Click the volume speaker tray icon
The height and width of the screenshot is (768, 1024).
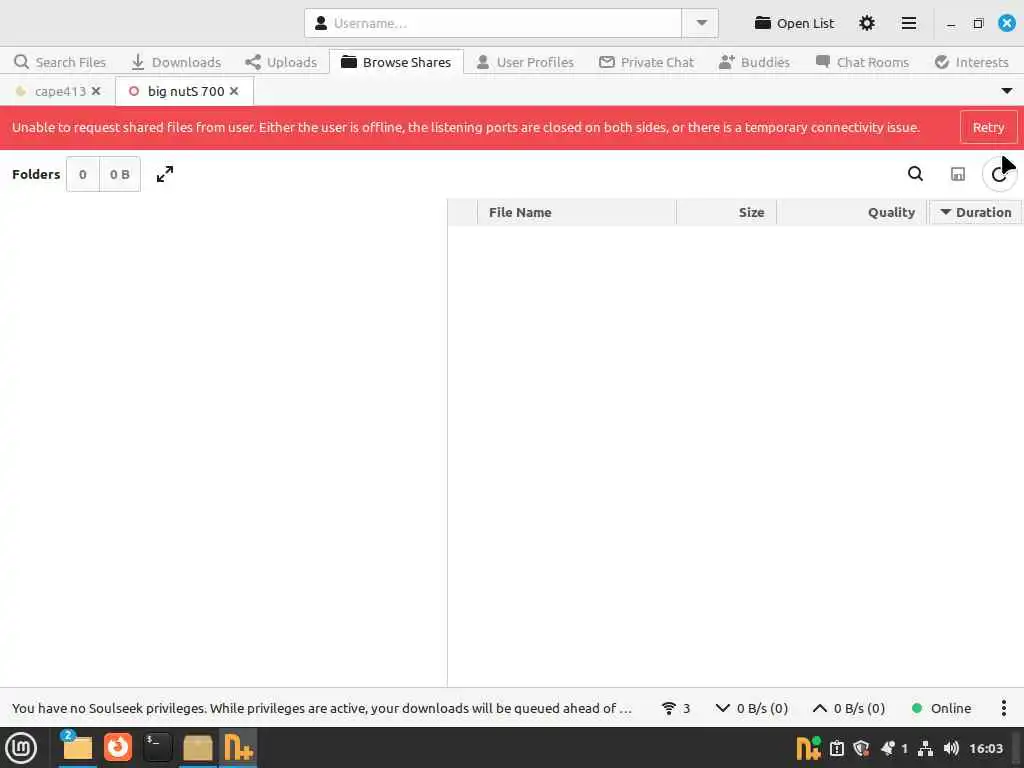952,748
